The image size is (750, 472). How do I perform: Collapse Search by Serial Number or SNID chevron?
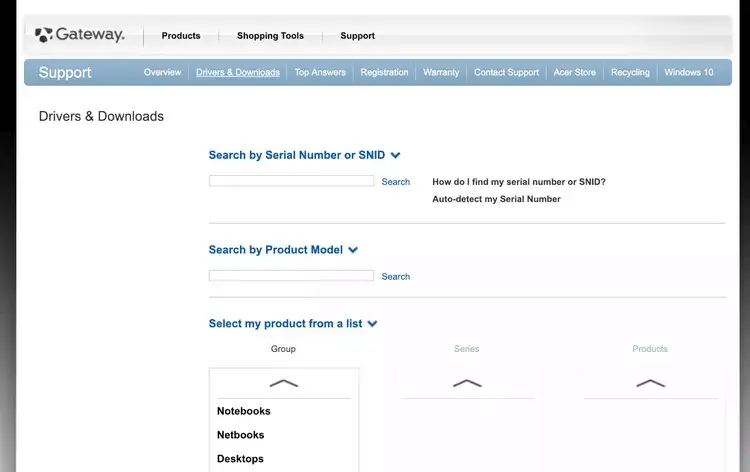(x=395, y=155)
